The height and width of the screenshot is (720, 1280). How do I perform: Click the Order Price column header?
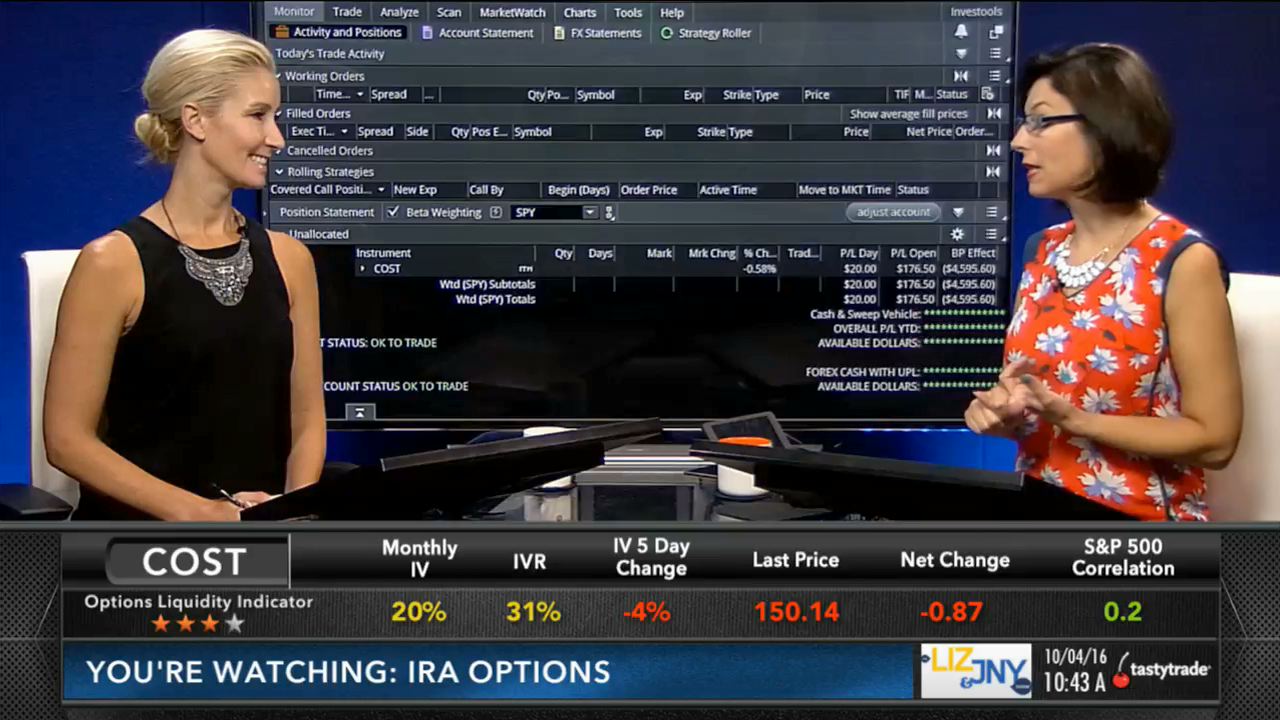click(x=649, y=190)
